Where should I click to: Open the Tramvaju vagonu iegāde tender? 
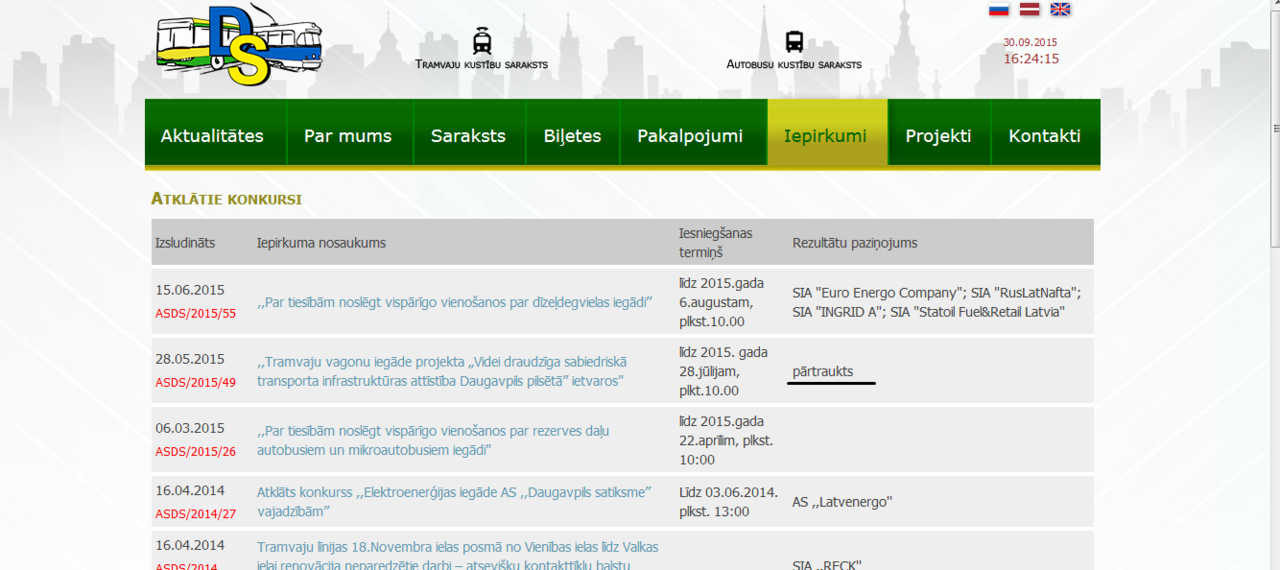(442, 371)
